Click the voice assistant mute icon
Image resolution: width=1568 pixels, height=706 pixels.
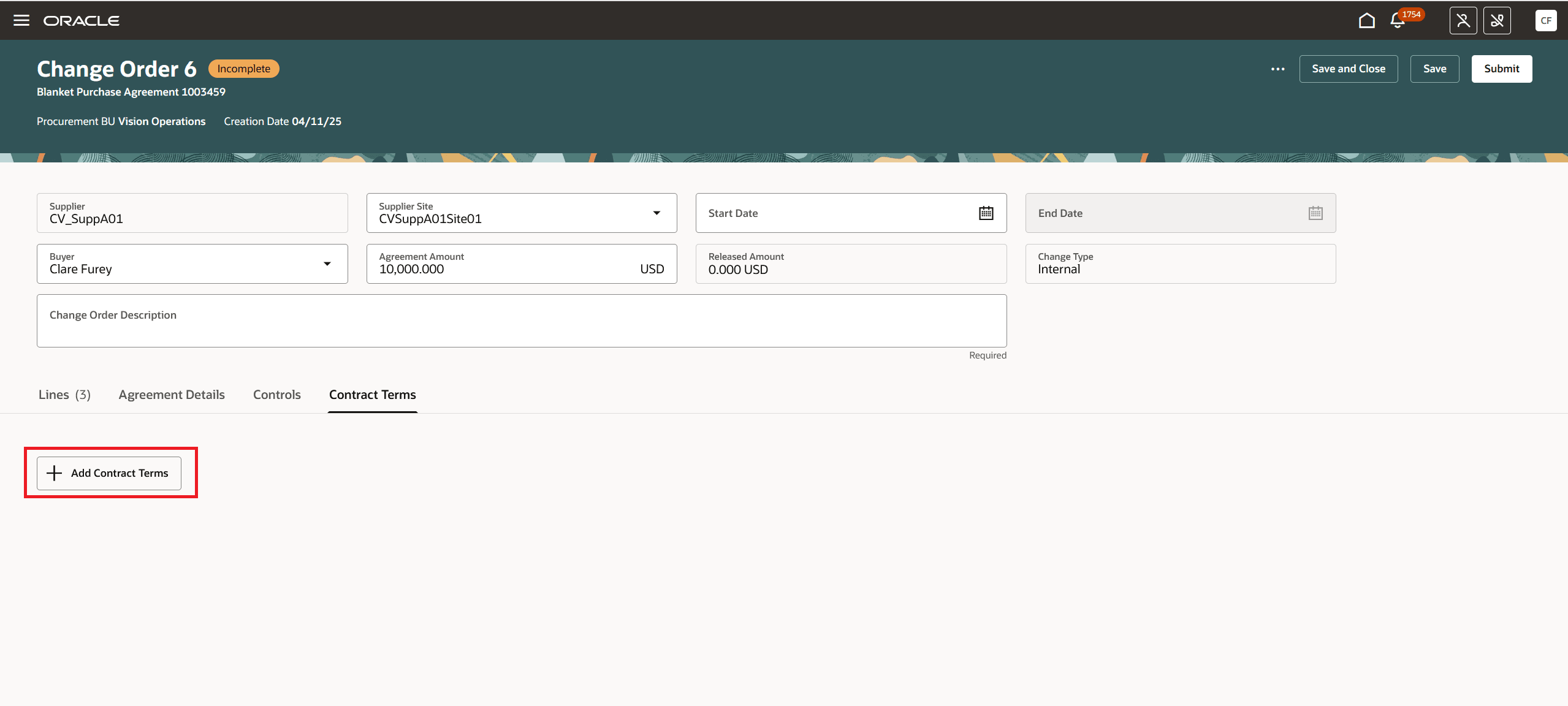coord(1497,20)
